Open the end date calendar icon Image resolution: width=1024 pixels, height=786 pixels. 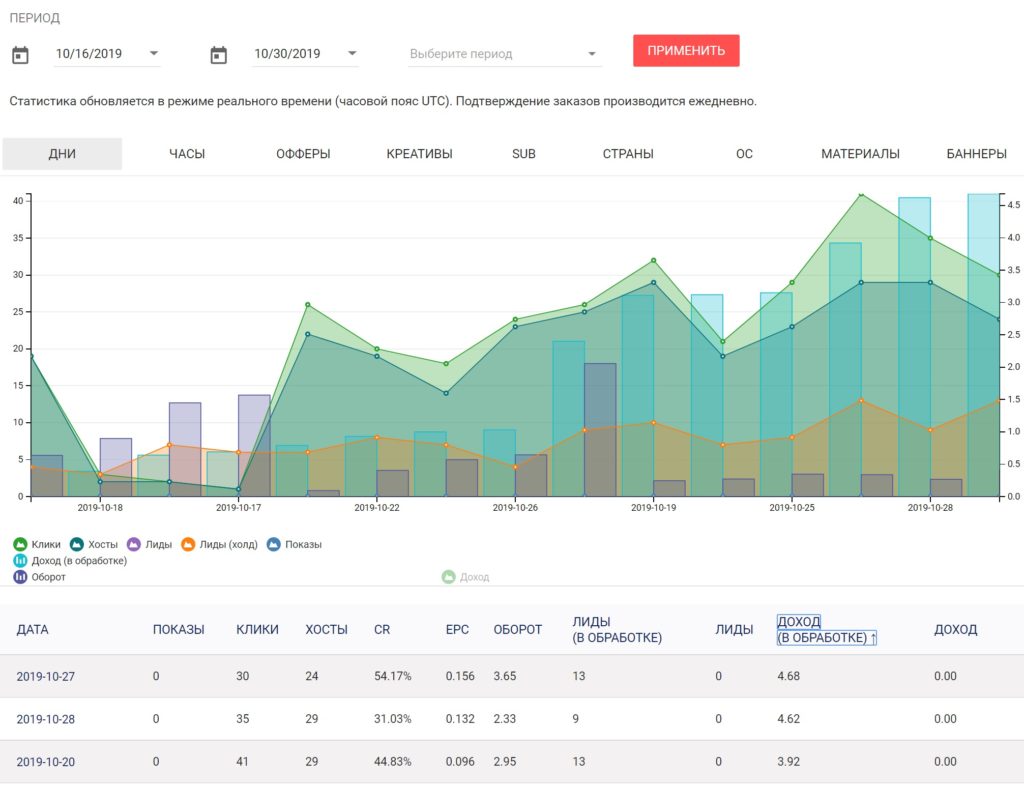219,55
